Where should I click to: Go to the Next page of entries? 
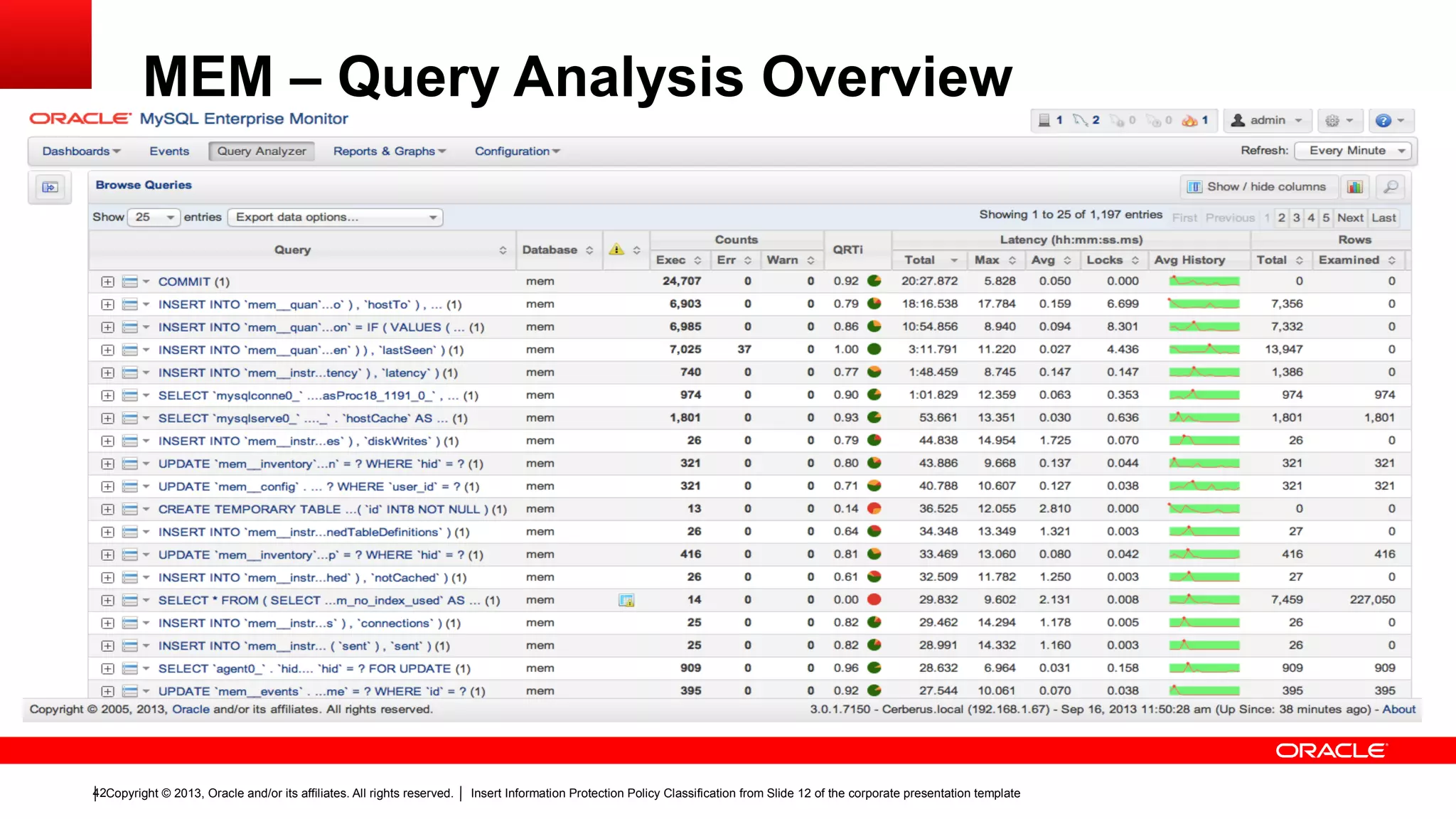(1350, 218)
